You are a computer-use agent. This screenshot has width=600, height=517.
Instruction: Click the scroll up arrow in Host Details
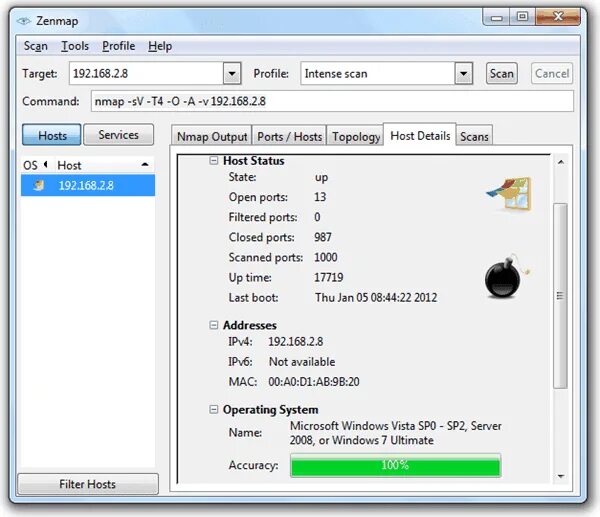click(x=561, y=162)
